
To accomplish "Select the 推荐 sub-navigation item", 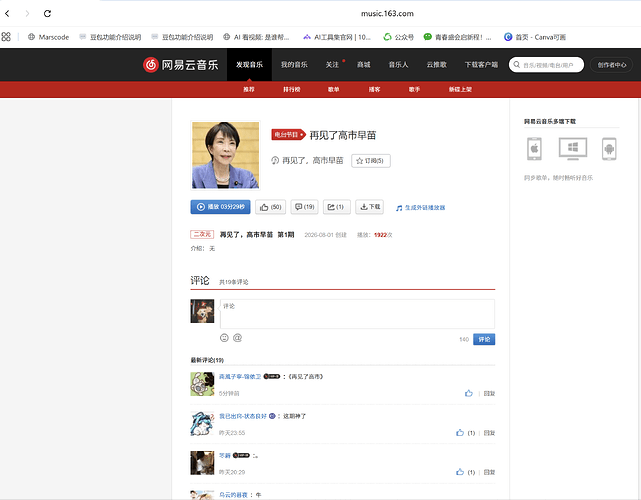I will pos(249,89).
